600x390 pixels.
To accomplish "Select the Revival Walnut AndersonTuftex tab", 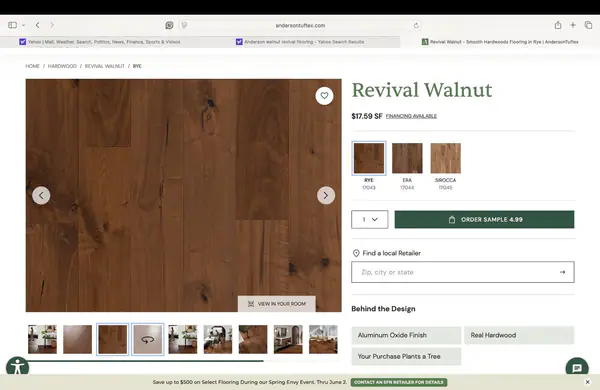I will pyautogui.click(x=500, y=42).
